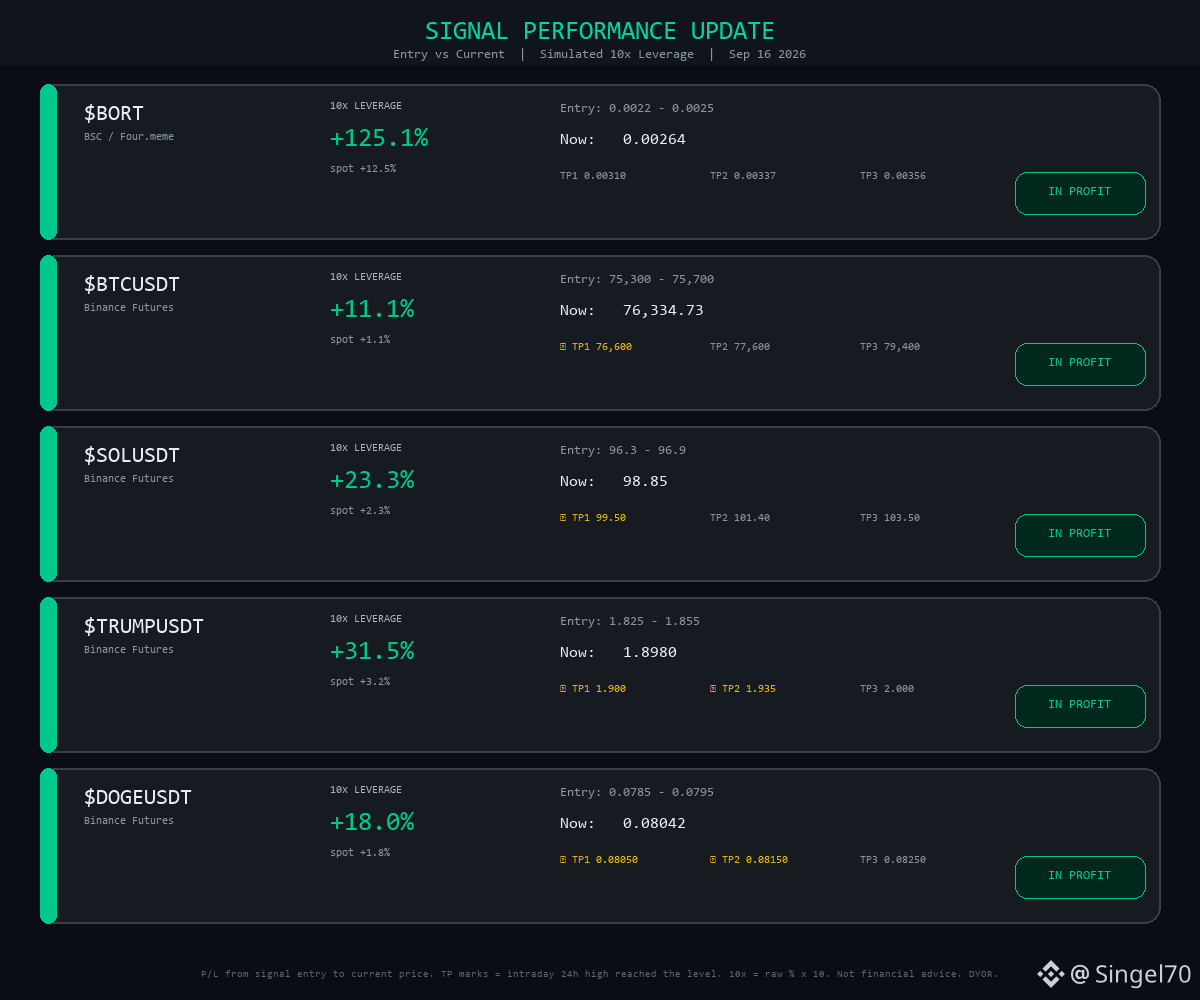
Task: Click the IN PROFIT badge for $DOGEUSDT
Action: 1080,877
